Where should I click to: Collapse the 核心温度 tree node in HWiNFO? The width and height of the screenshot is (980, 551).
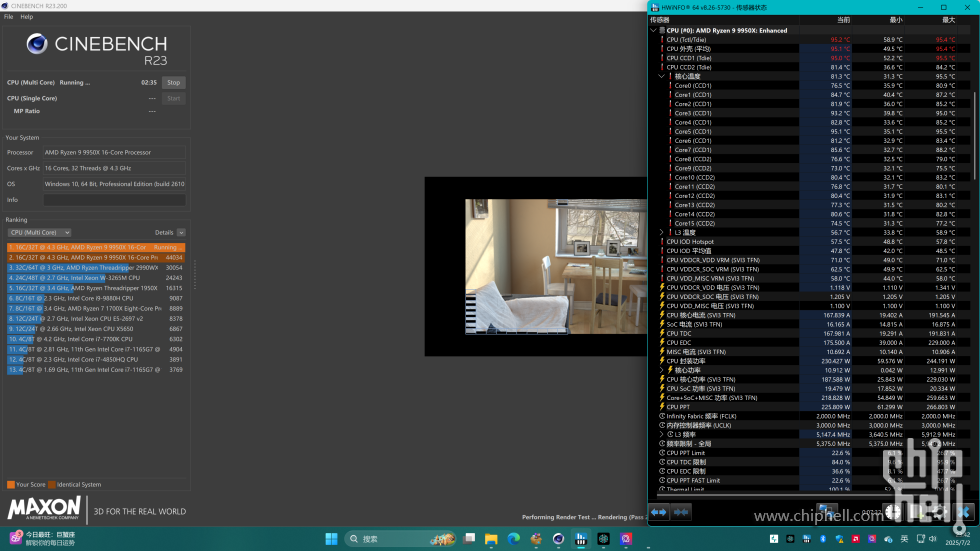click(662, 76)
